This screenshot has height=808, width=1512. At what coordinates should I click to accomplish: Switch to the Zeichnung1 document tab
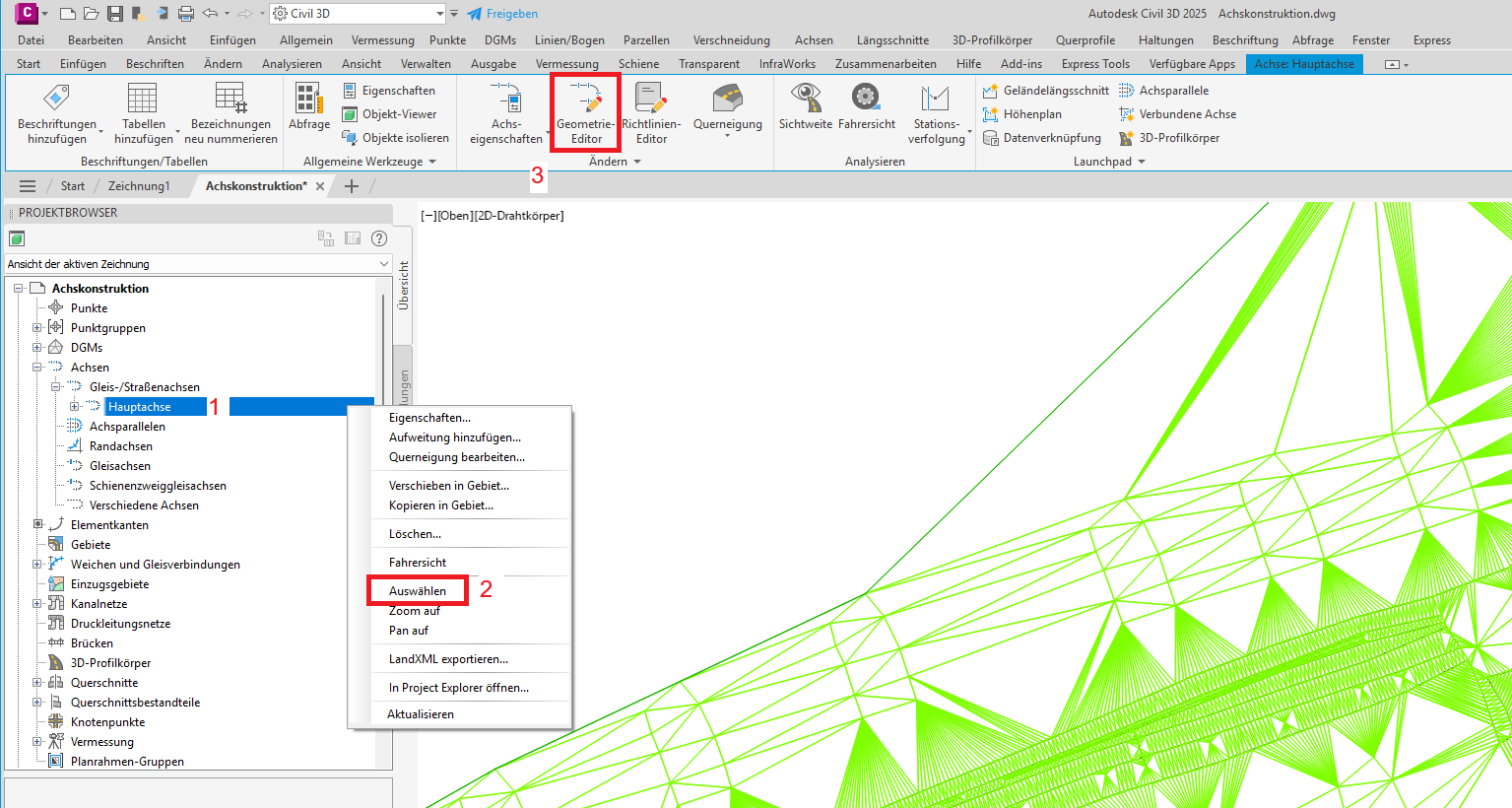coord(139,186)
